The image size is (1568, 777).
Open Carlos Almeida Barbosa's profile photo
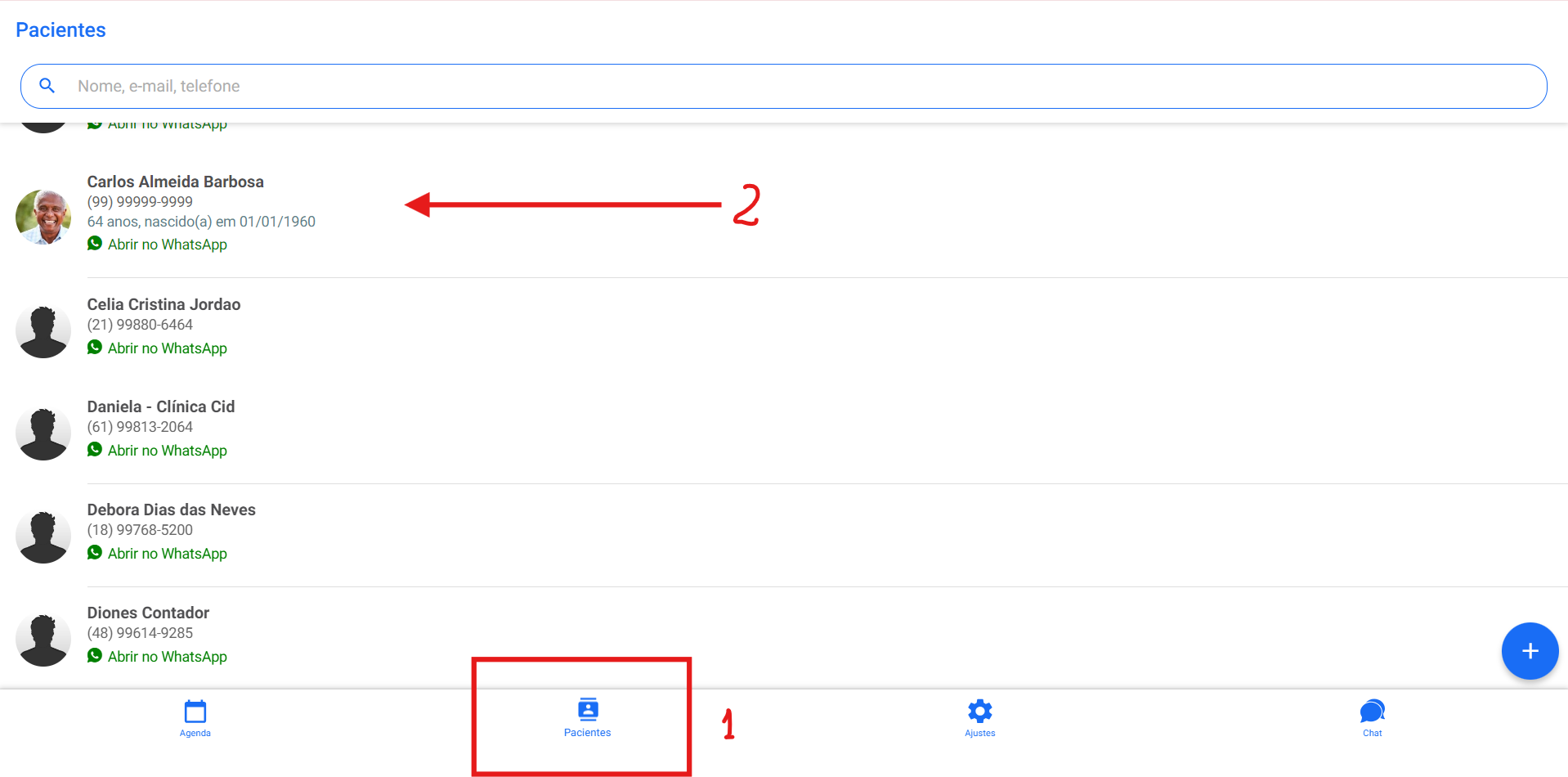coord(43,217)
